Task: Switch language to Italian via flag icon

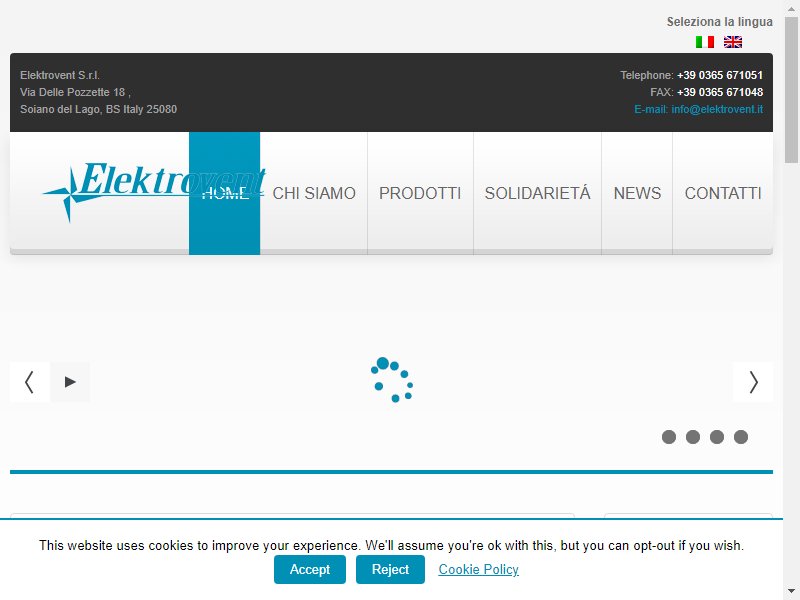Action: pos(705,42)
